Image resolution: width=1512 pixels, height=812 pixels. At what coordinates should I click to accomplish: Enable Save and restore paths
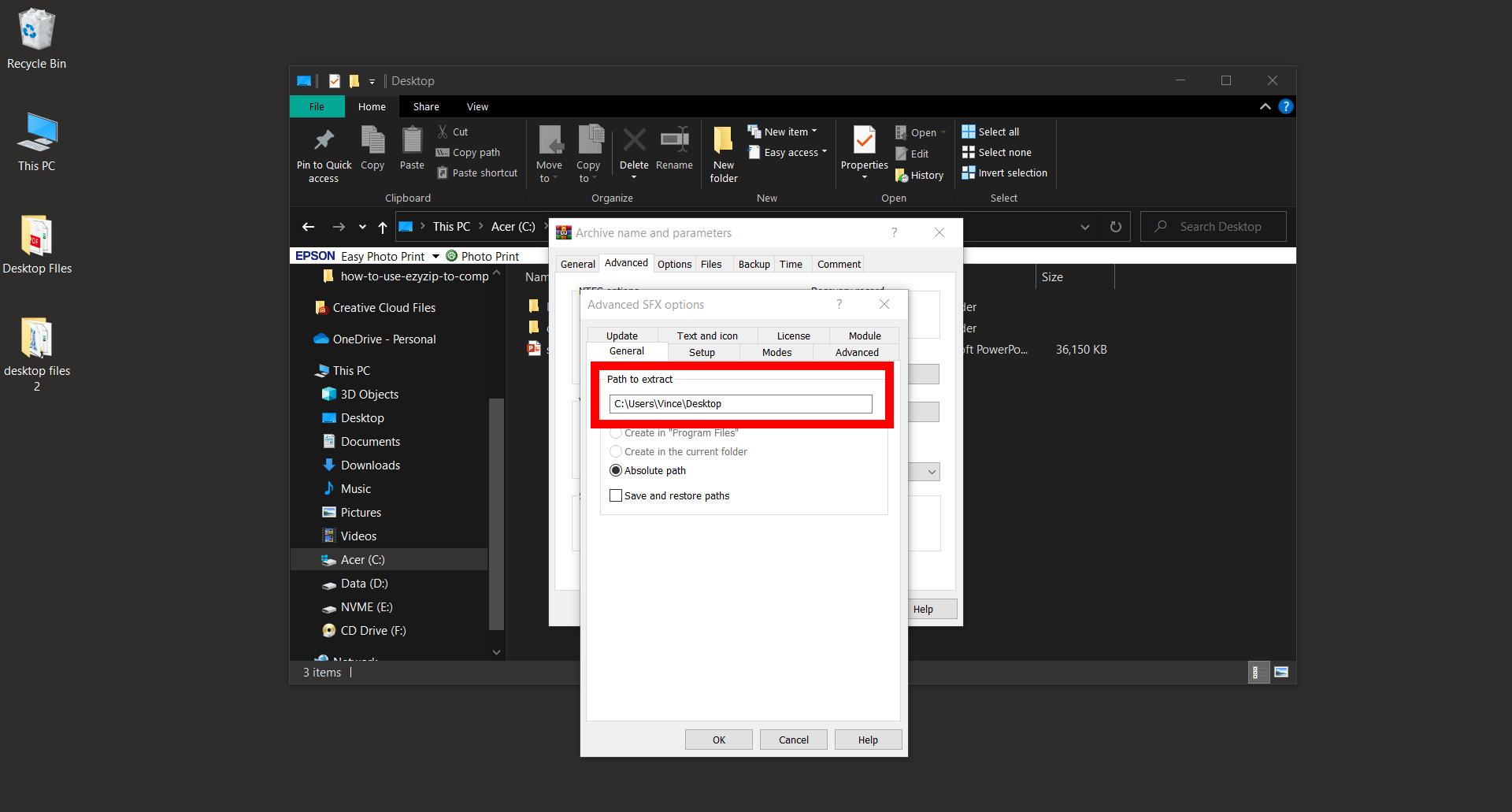[x=616, y=495]
